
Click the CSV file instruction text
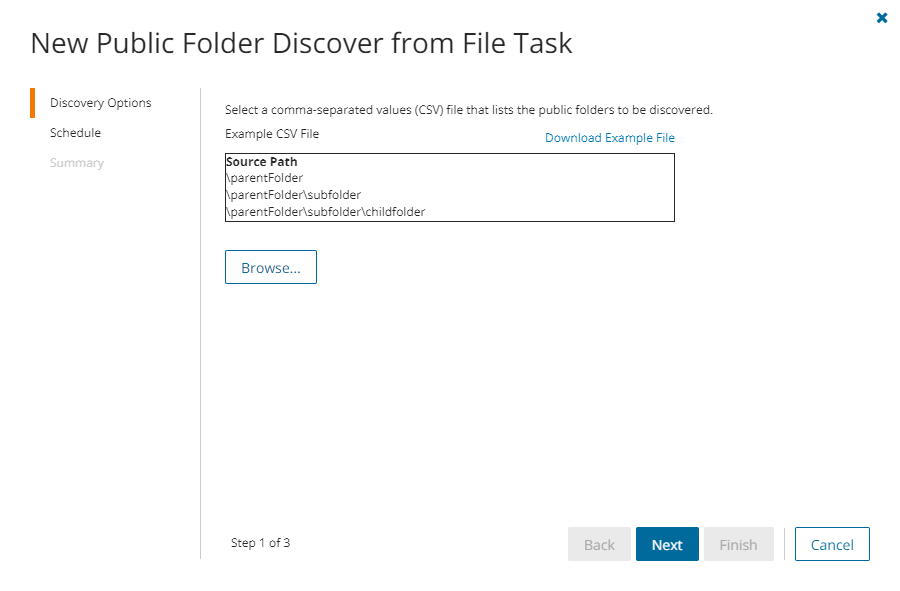tap(468, 110)
